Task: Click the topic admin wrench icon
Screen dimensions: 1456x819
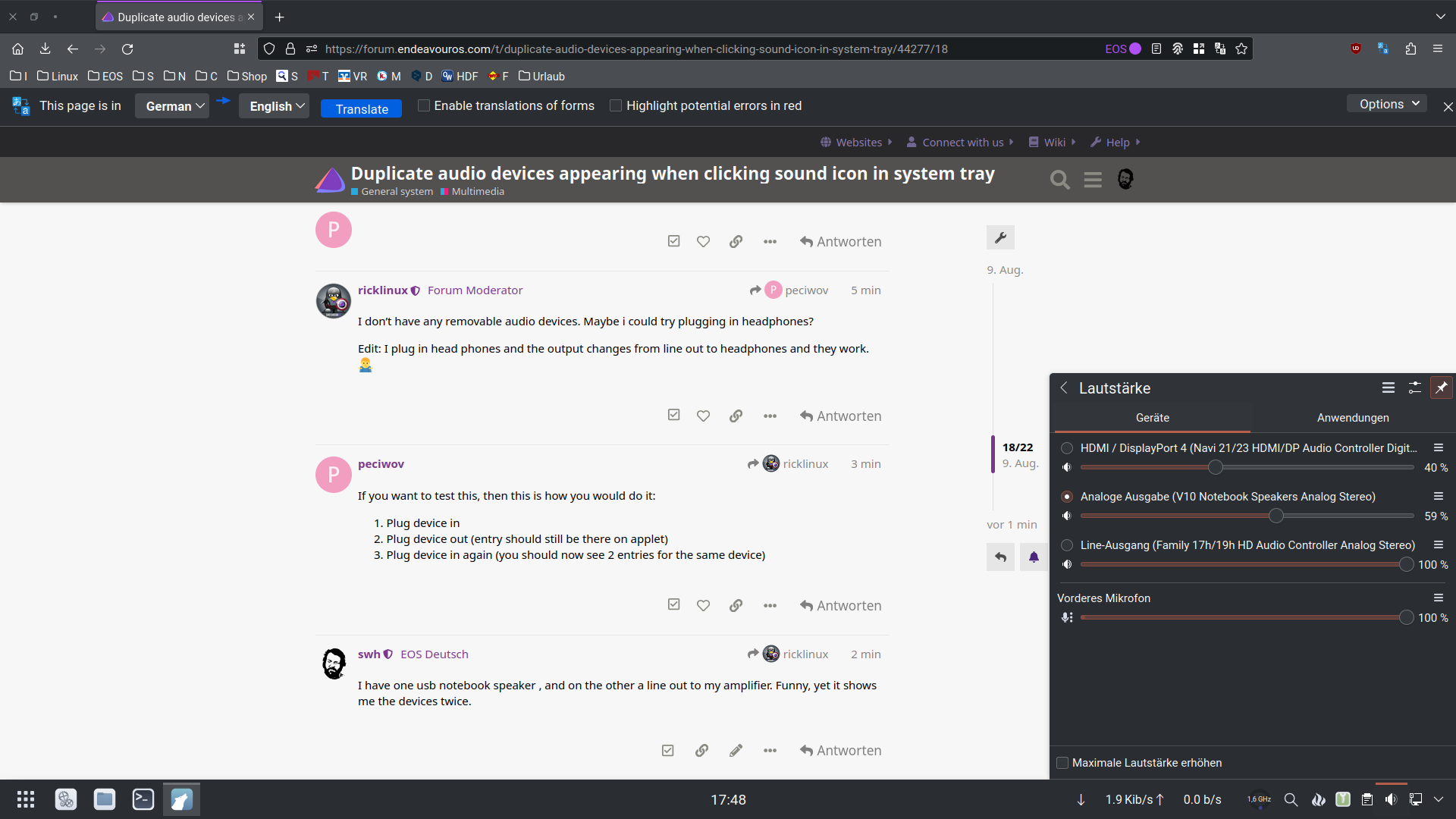Action: click(x=1000, y=237)
